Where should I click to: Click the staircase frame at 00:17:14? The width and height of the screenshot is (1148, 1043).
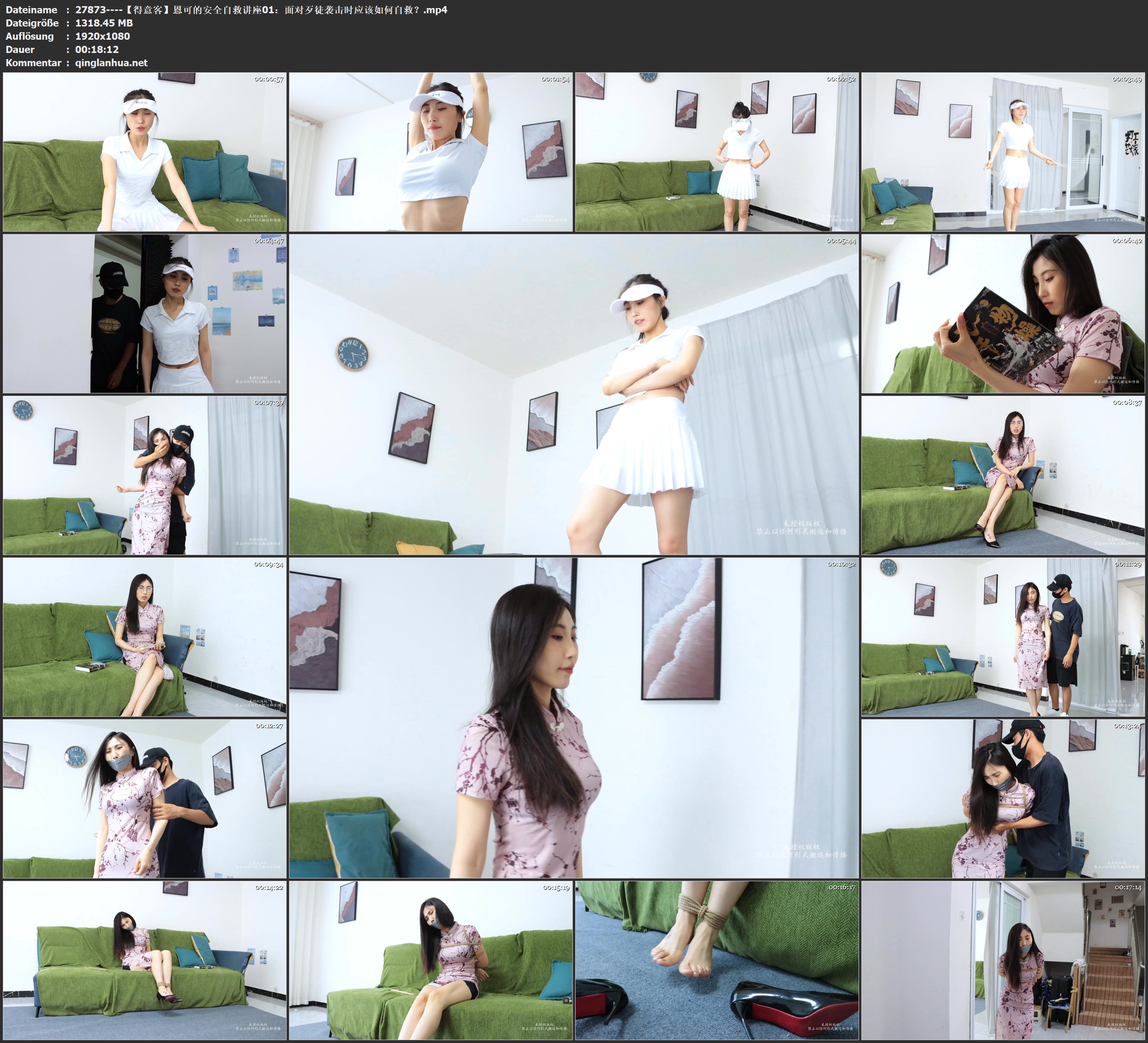pos(1002,960)
